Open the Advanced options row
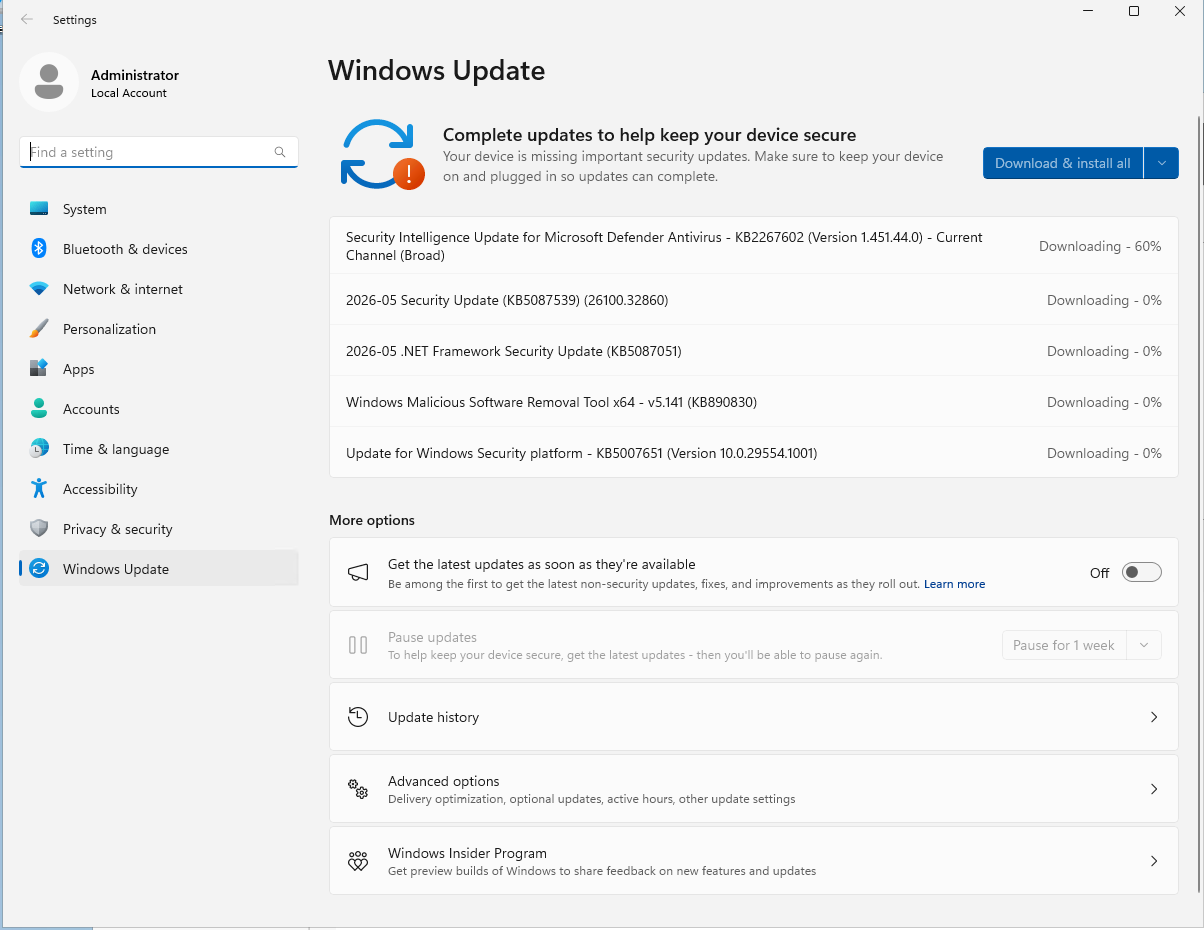 point(754,789)
